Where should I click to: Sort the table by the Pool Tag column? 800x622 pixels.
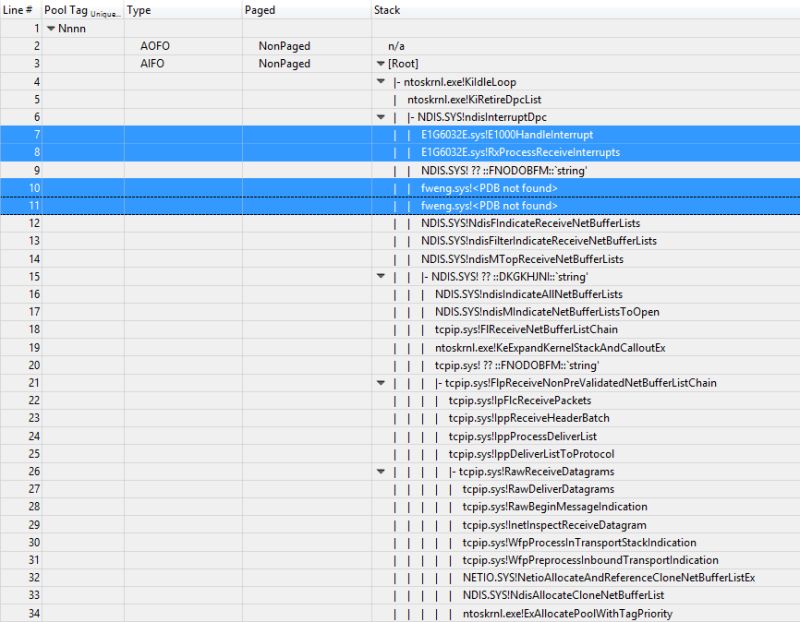pos(65,9)
